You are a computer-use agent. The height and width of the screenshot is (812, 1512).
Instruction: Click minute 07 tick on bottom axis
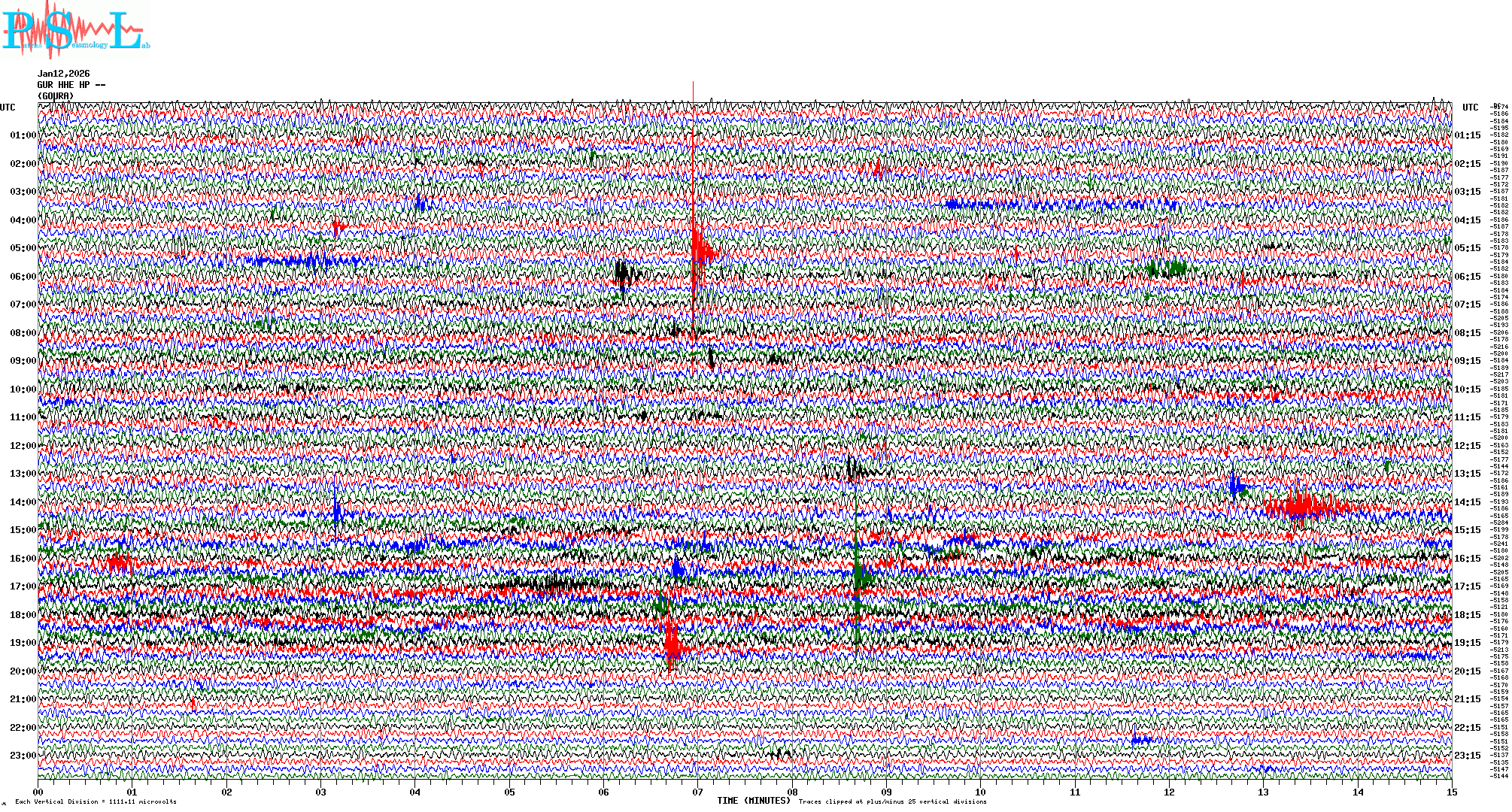point(698,792)
